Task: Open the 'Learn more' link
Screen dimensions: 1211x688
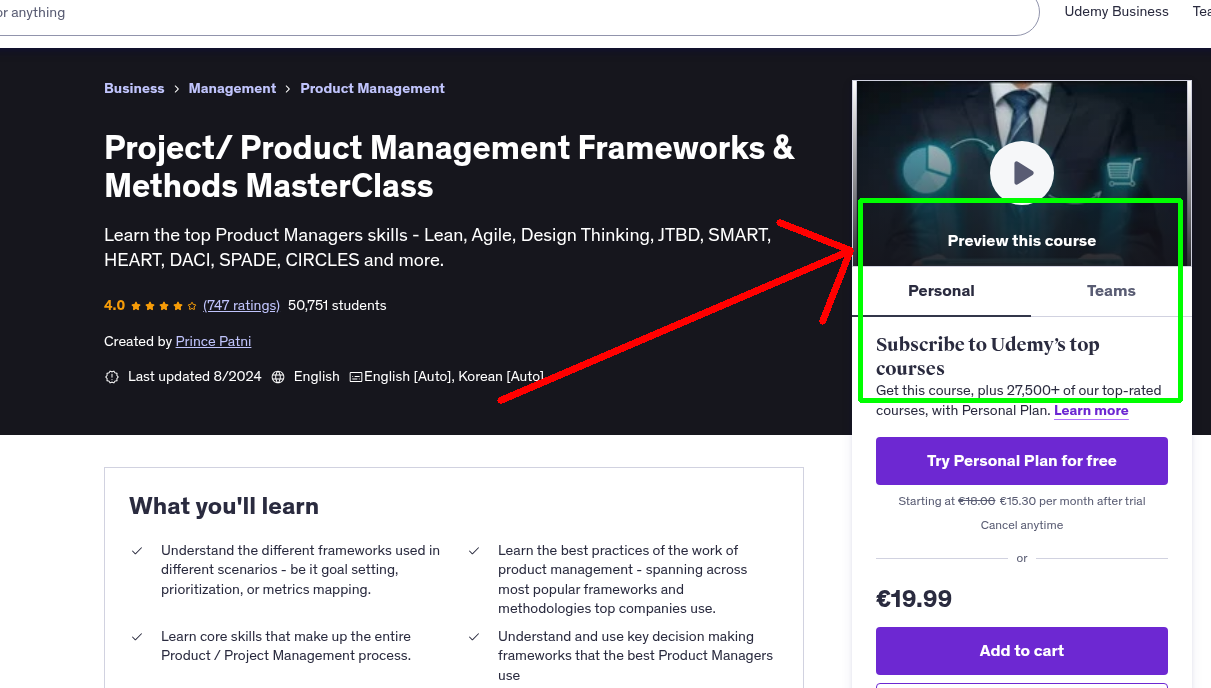Action: coord(1091,410)
